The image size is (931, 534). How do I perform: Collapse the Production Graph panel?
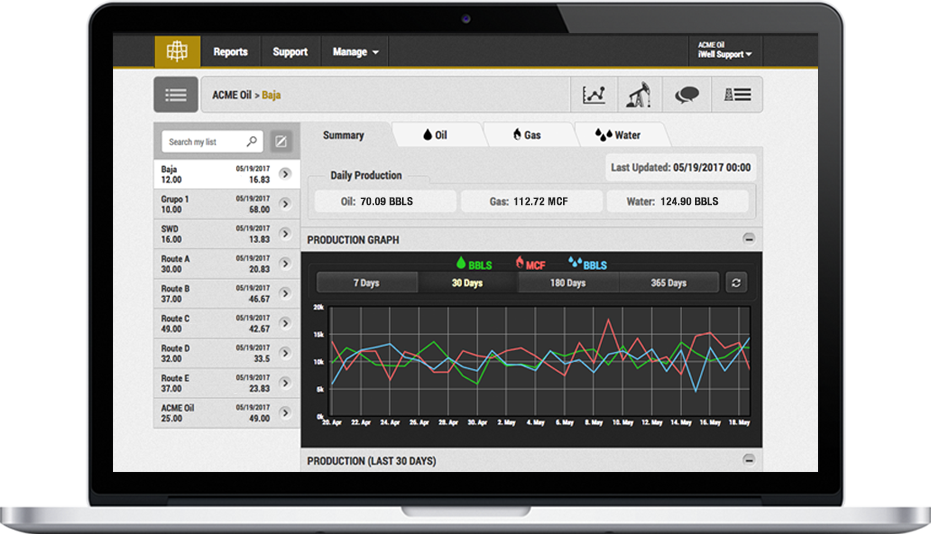[x=747, y=239]
